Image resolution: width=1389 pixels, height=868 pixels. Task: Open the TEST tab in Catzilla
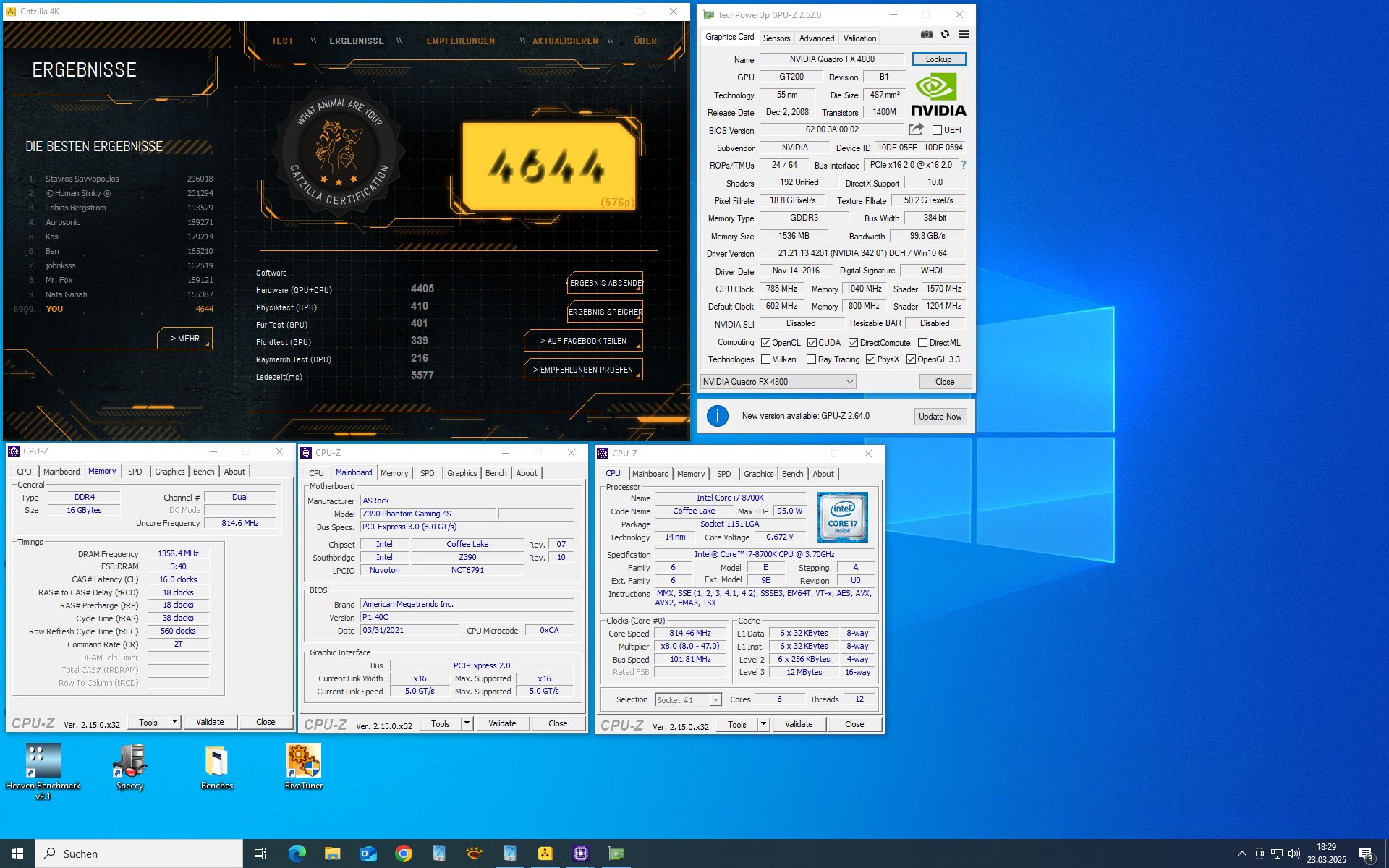click(282, 41)
